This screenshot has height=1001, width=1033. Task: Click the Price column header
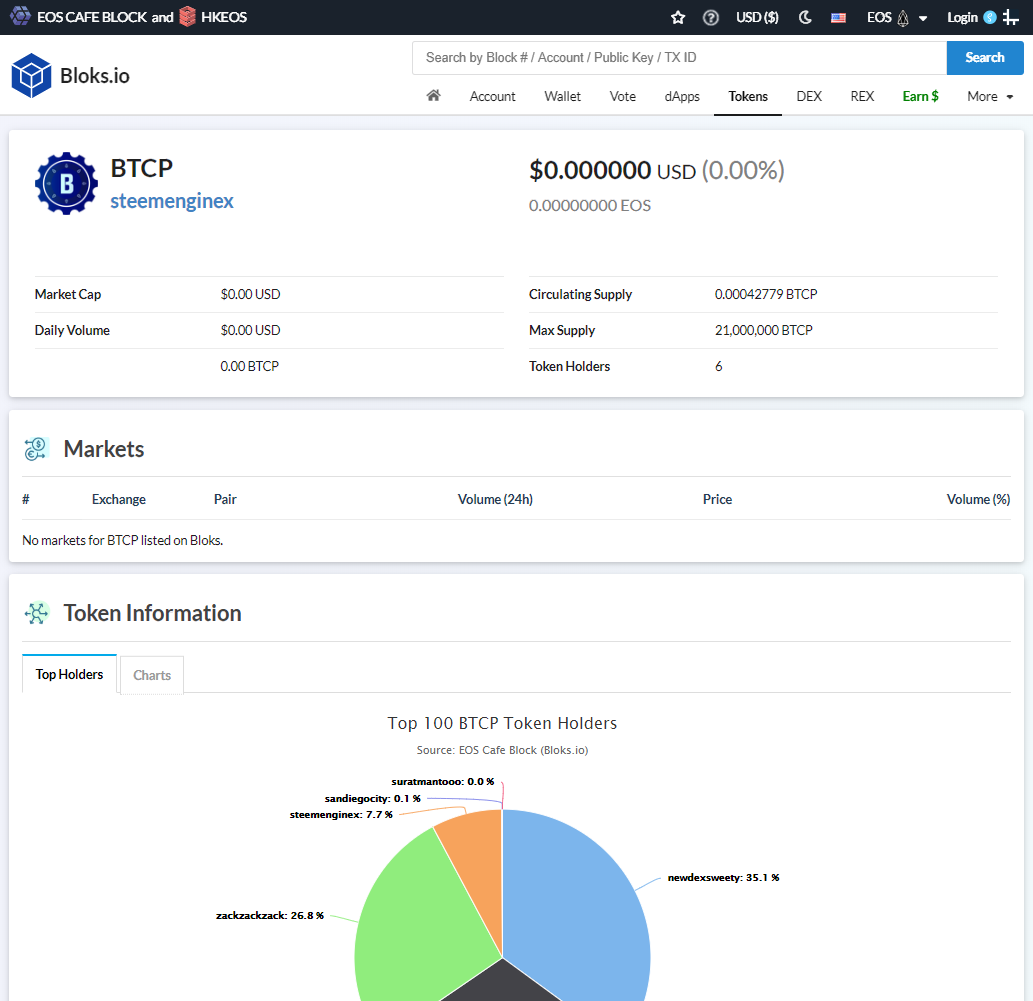coord(717,500)
